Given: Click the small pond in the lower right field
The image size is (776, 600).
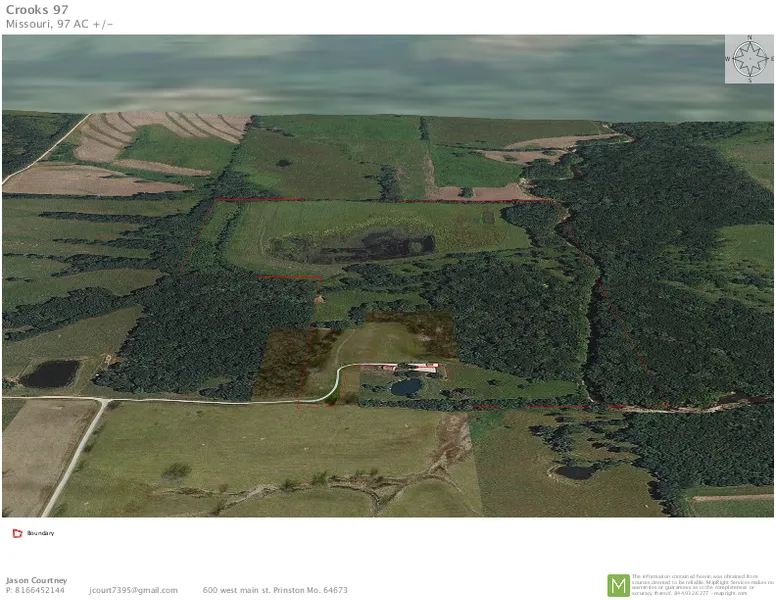Looking at the screenshot, I should tap(577, 471).
